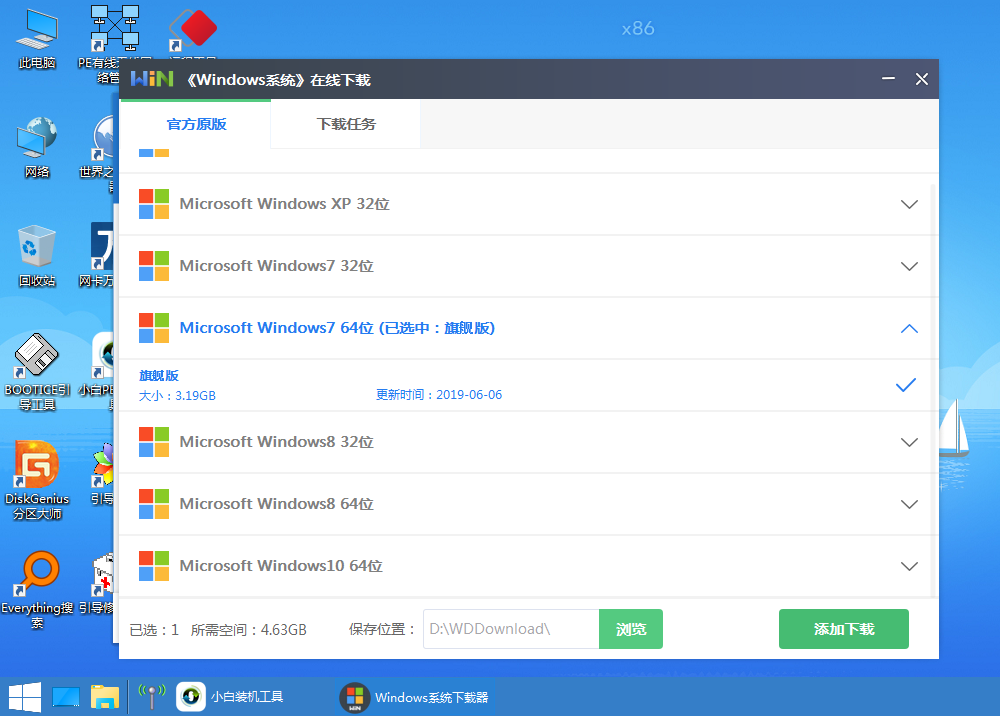Switch to 下载任务 tab
This screenshot has width=1000, height=716.
click(346, 124)
